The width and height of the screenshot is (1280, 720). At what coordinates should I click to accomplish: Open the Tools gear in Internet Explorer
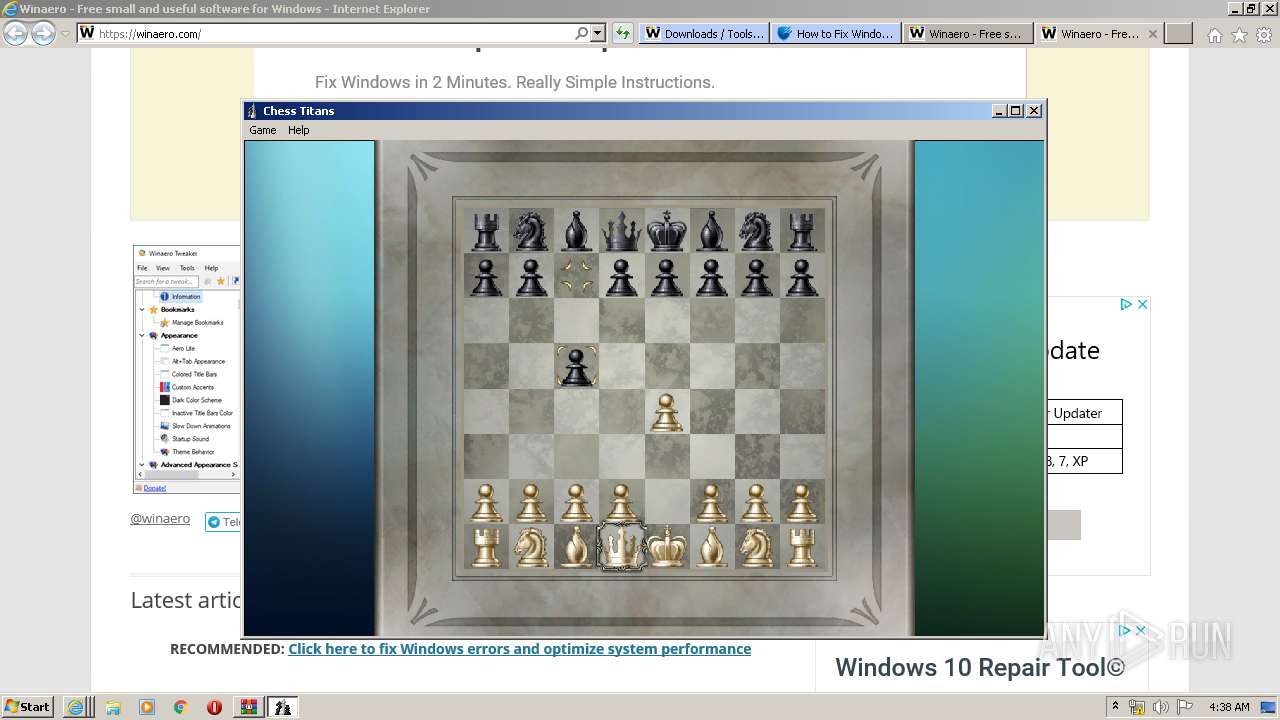click(1263, 35)
